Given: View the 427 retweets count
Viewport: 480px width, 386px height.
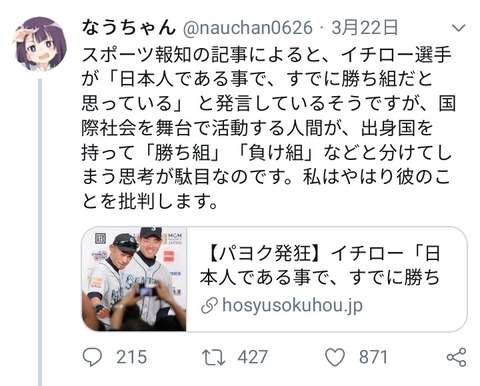Looking at the screenshot, I should click(253, 357).
